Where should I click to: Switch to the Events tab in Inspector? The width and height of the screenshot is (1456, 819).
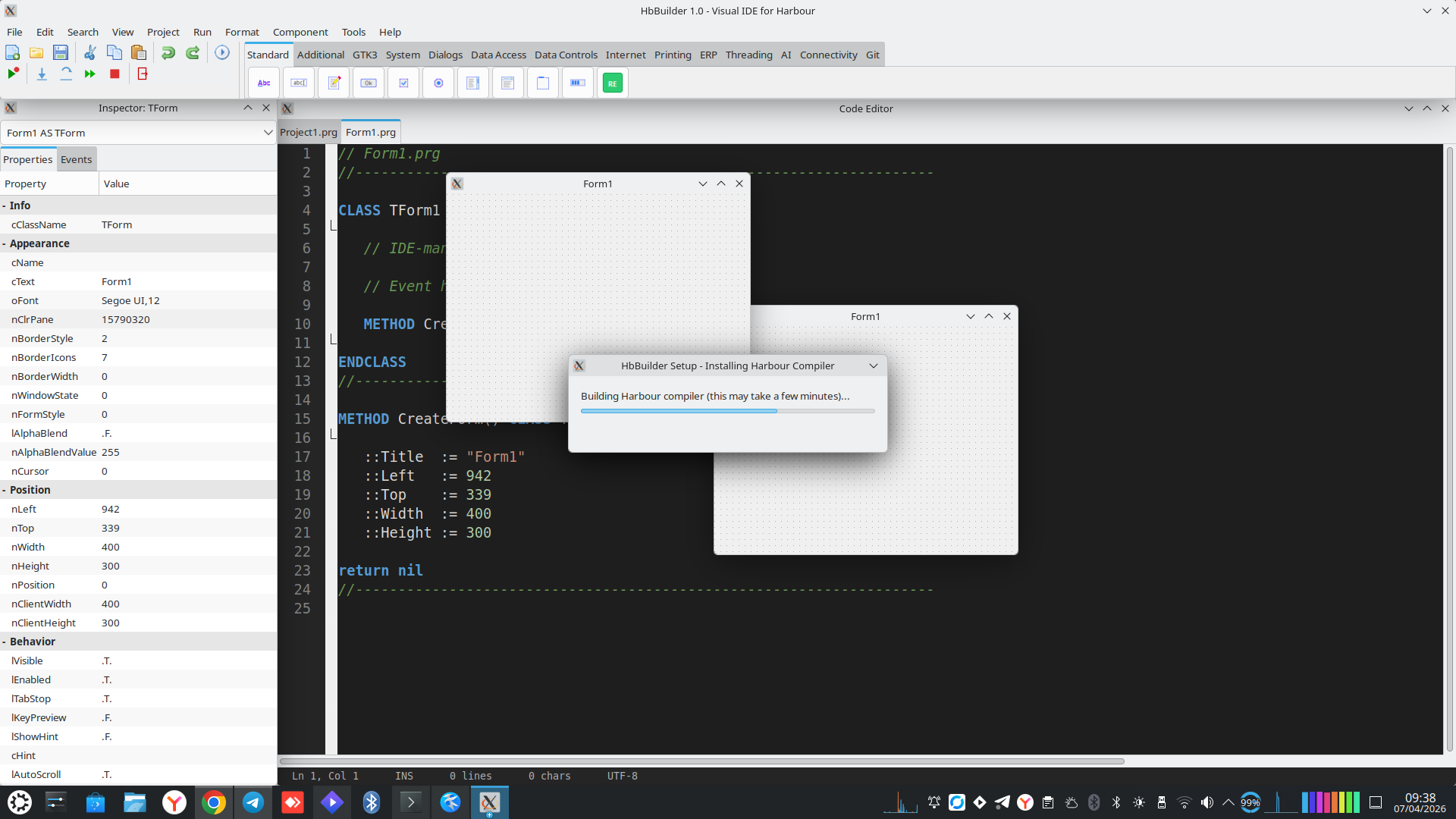coord(76,159)
